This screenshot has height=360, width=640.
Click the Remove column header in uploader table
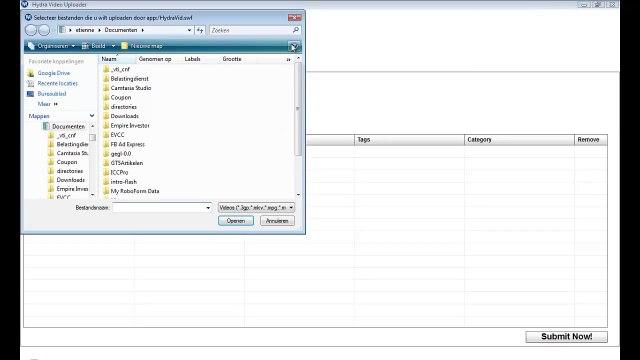point(591,140)
